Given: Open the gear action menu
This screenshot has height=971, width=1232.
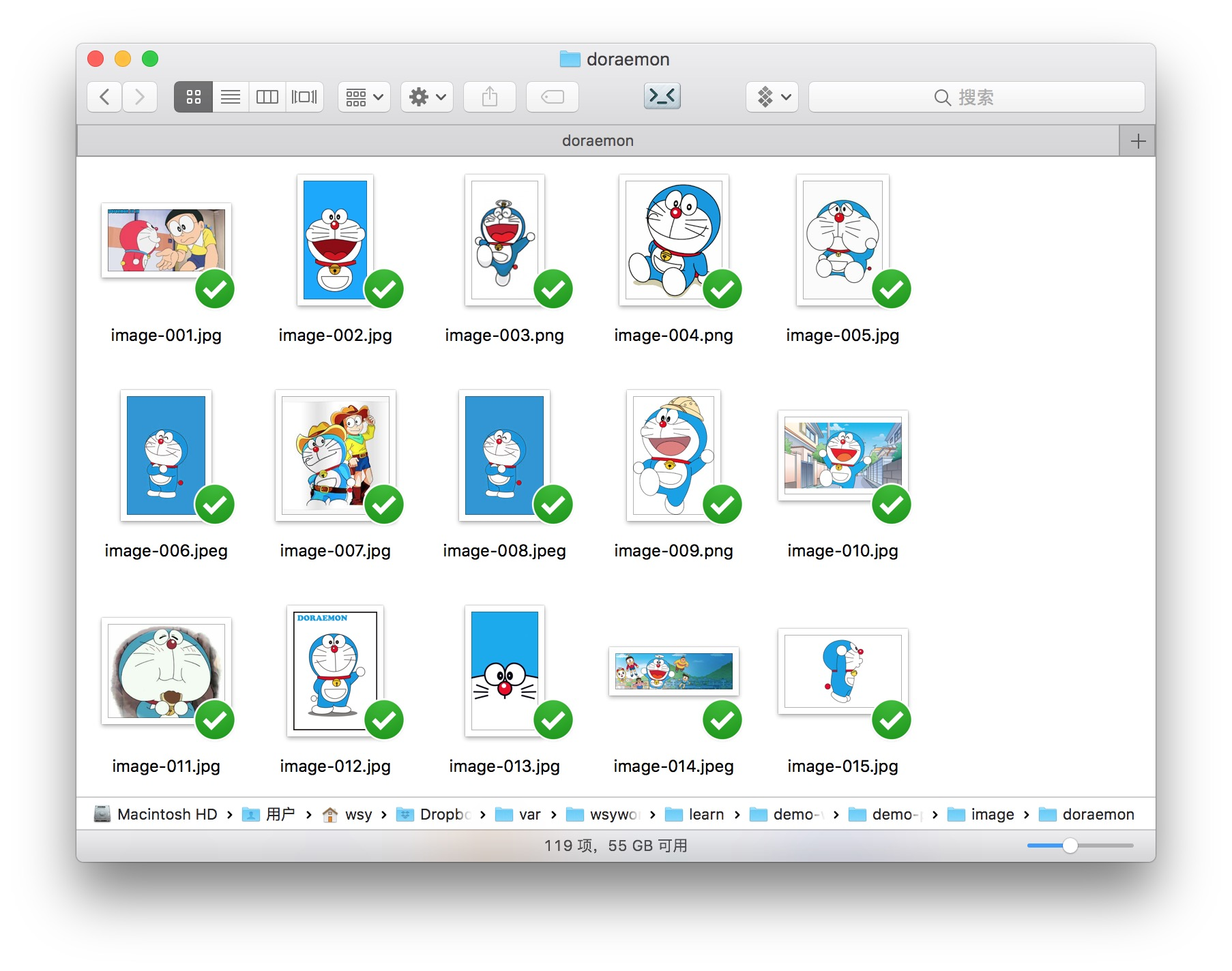Looking at the screenshot, I should (x=427, y=97).
